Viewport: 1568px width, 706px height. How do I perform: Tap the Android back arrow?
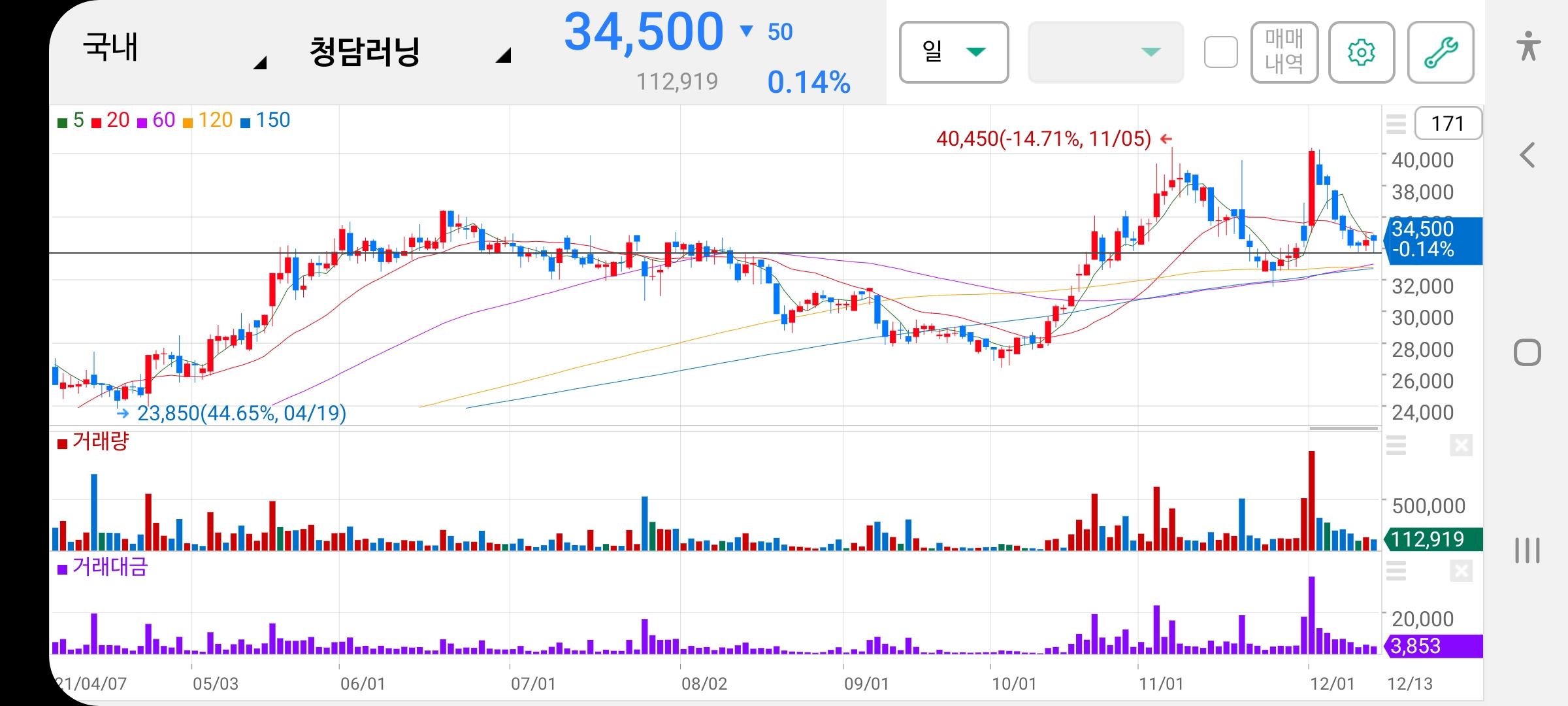(x=1527, y=155)
